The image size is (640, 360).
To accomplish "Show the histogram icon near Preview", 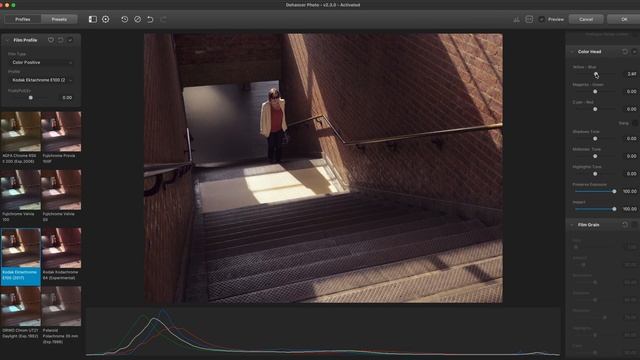I will (x=516, y=19).
